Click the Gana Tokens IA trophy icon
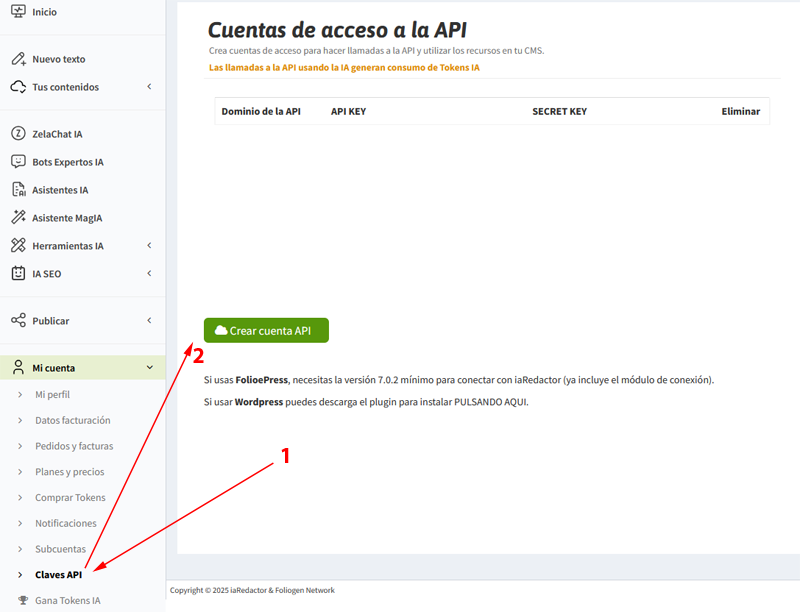 (x=23, y=600)
